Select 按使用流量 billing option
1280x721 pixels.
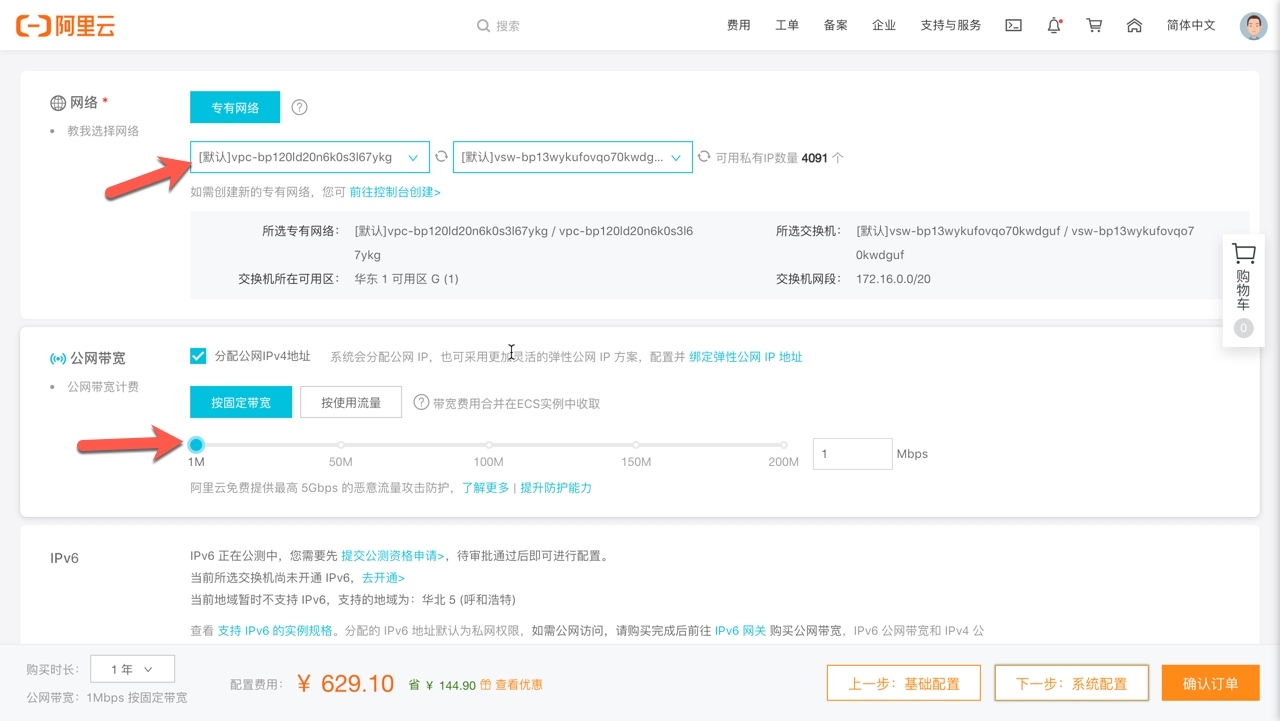pos(351,403)
